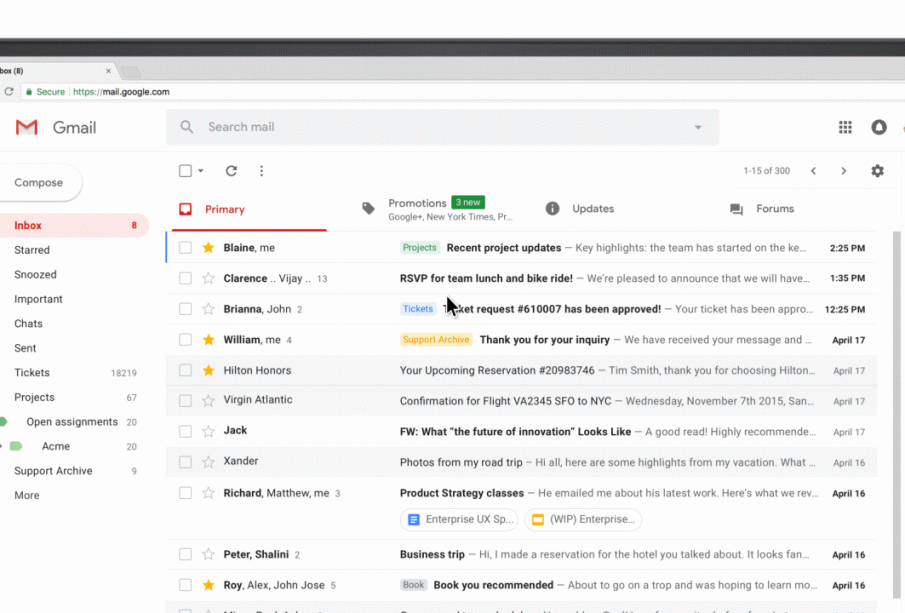Expand the search options dropdown arrow

tap(698, 127)
